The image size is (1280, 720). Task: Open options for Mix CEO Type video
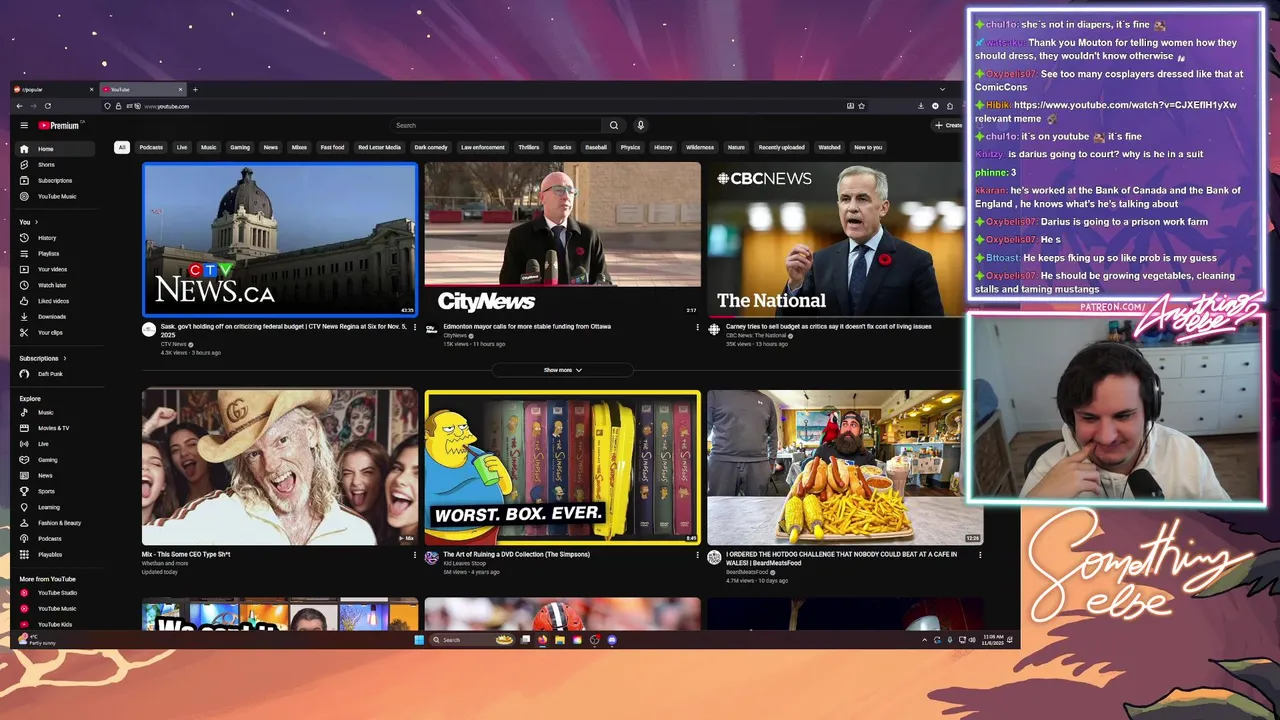coord(415,555)
